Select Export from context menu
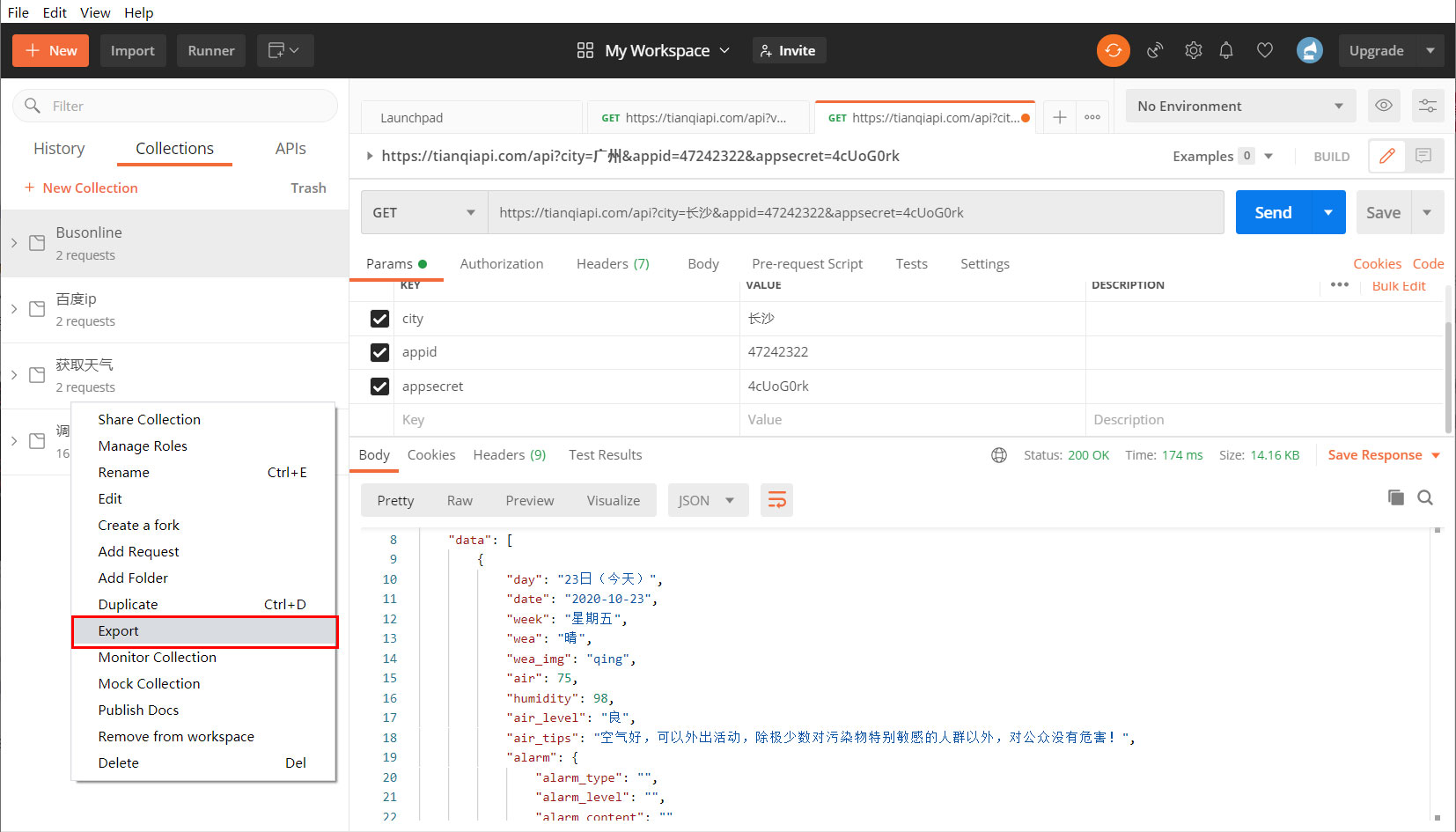This screenshot has width=1456, height=832. 204,631
